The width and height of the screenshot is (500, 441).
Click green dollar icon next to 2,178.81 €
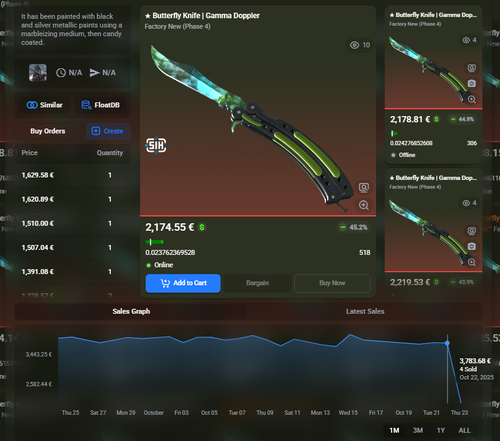tap(436, 119)
